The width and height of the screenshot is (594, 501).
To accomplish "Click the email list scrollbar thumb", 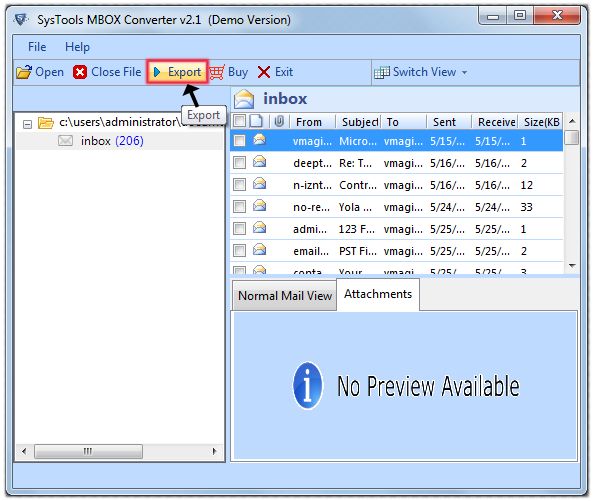I will (x=572, y=137).
